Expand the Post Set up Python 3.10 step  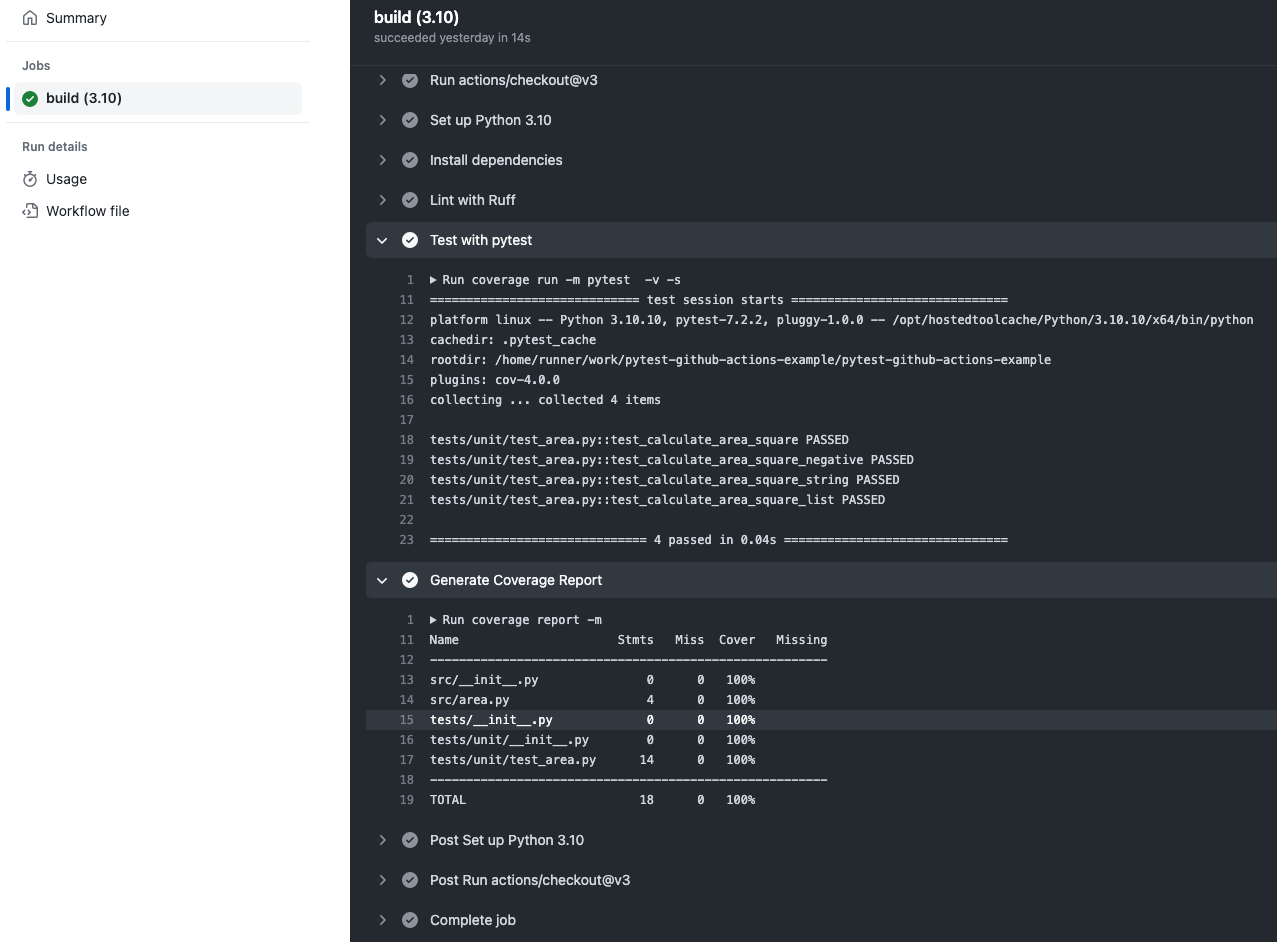point(382,839)
